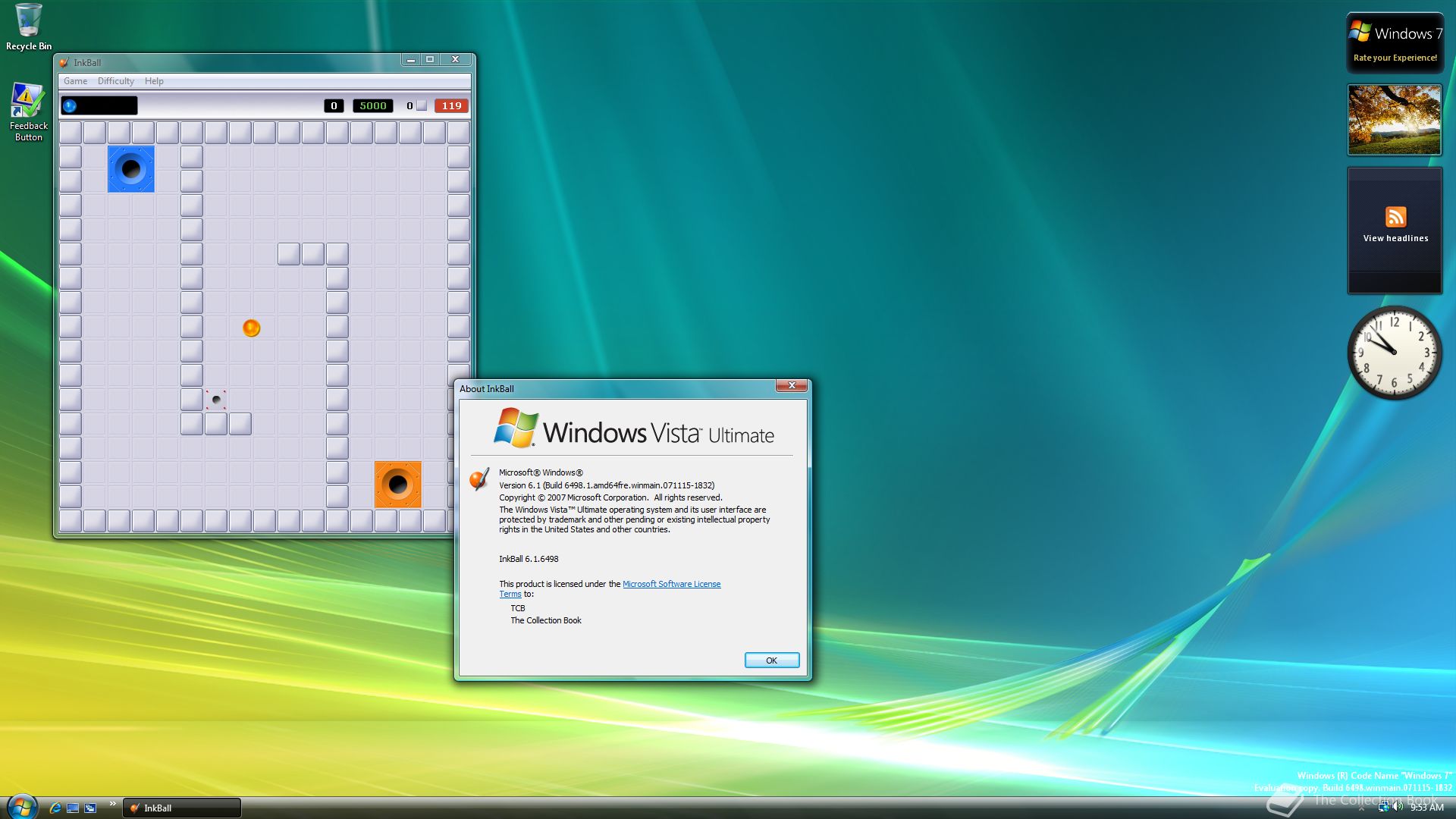Click the blue ball in the next-ball queue

(70, 105)
